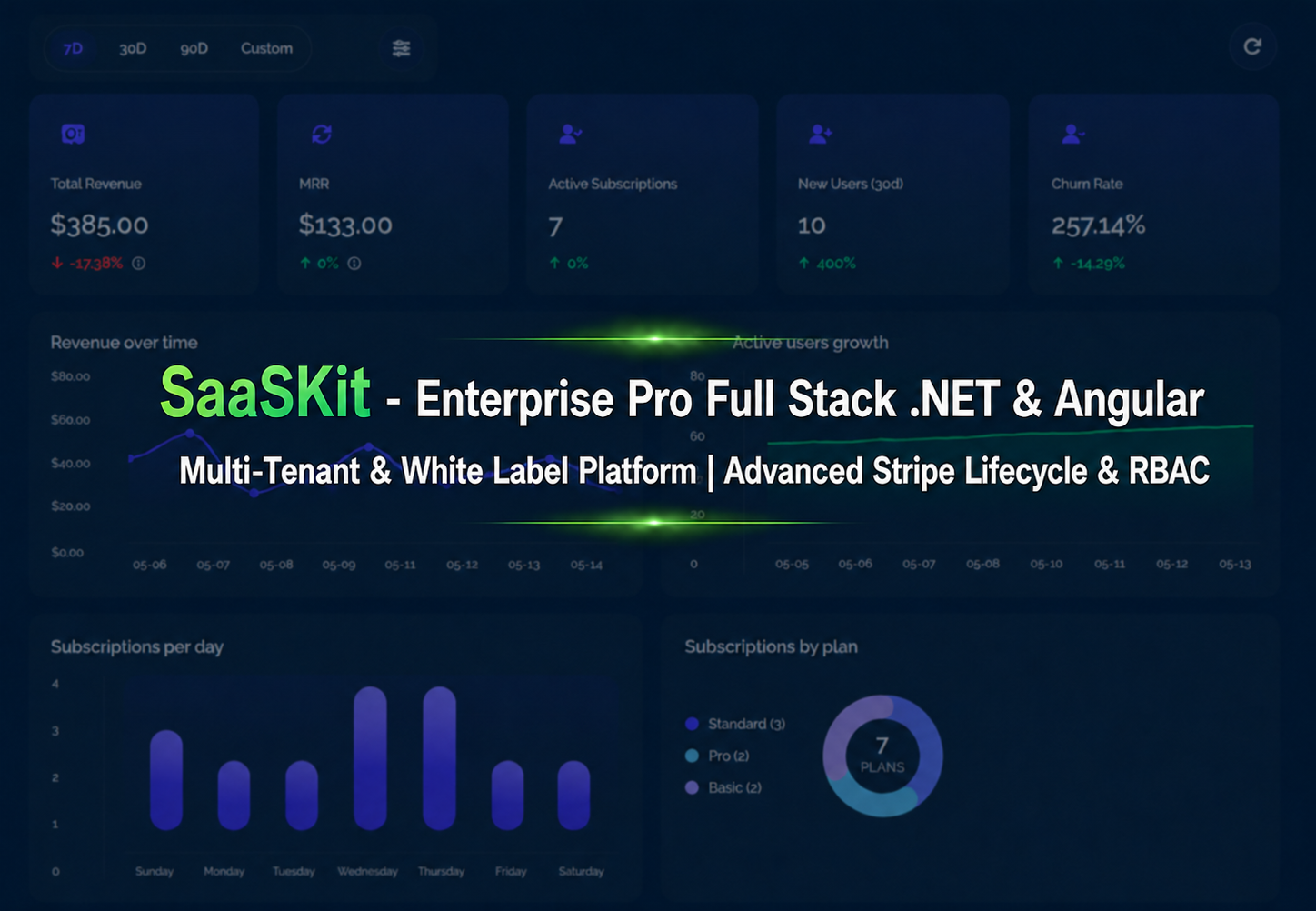The image size is (1316, 911).
Task: Click the Churn Rate value 257.14%
Action: click(x=1098, y=225)
